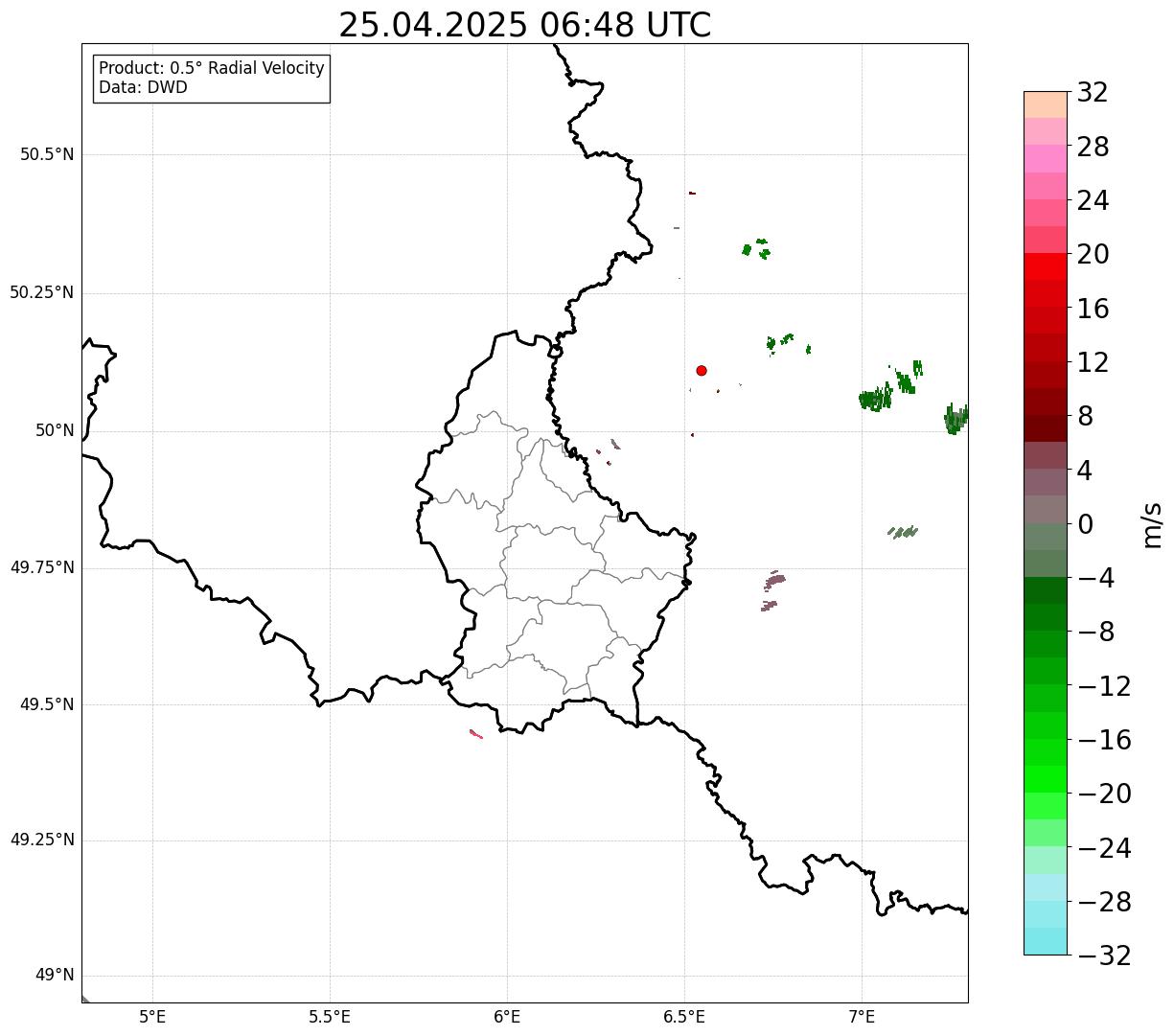Click the 49.25°N latitude label
Viewport: 1174px width, 1036px height.
point(42,840)
